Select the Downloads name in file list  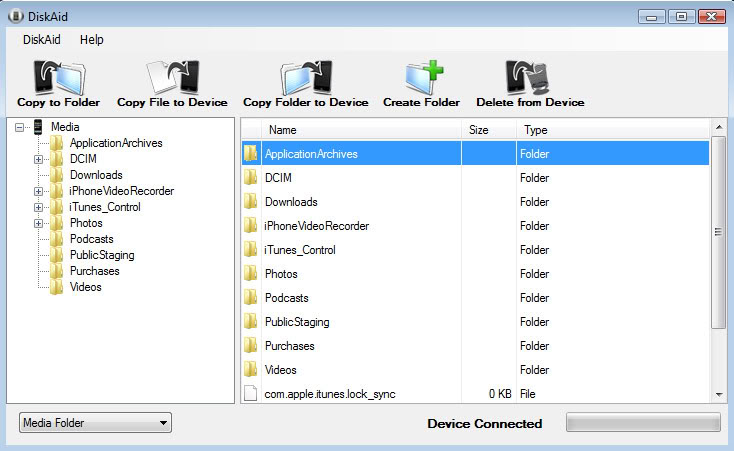tap(291, 201)
